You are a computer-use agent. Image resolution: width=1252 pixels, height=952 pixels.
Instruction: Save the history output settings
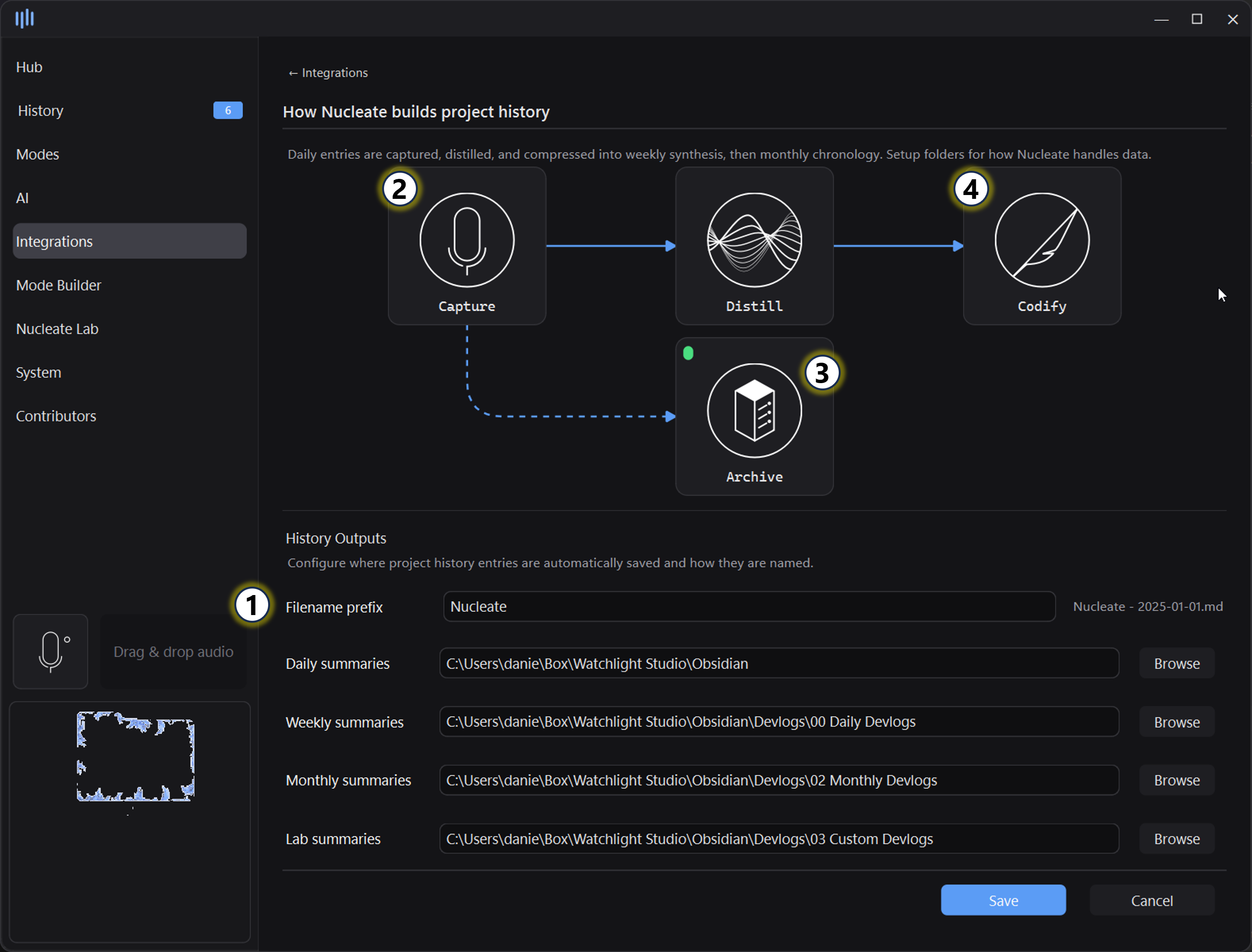pos(1003,900)
